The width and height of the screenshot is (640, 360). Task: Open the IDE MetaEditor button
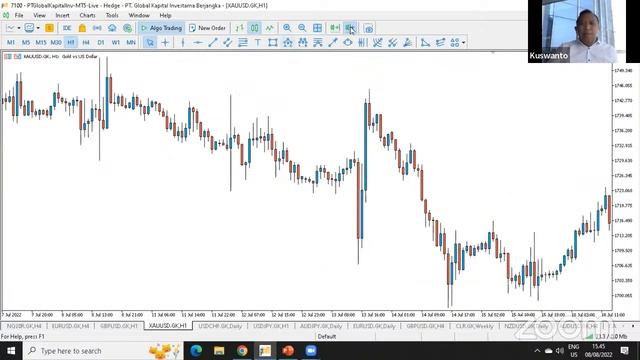[x=67, y=28]
